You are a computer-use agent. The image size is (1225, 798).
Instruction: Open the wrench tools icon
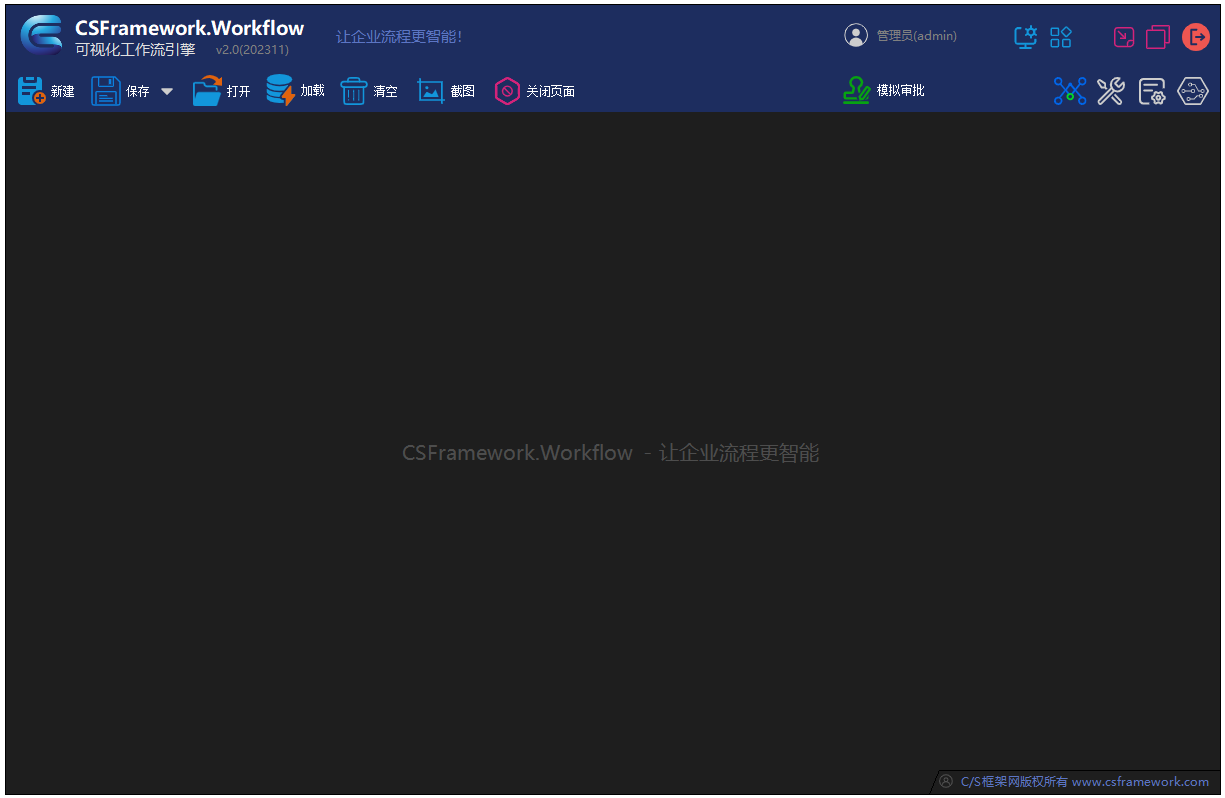click(1111, 90)
